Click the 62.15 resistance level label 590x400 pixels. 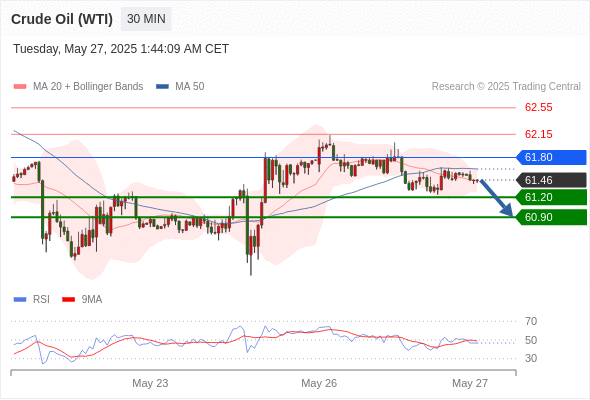coord(538,134)
